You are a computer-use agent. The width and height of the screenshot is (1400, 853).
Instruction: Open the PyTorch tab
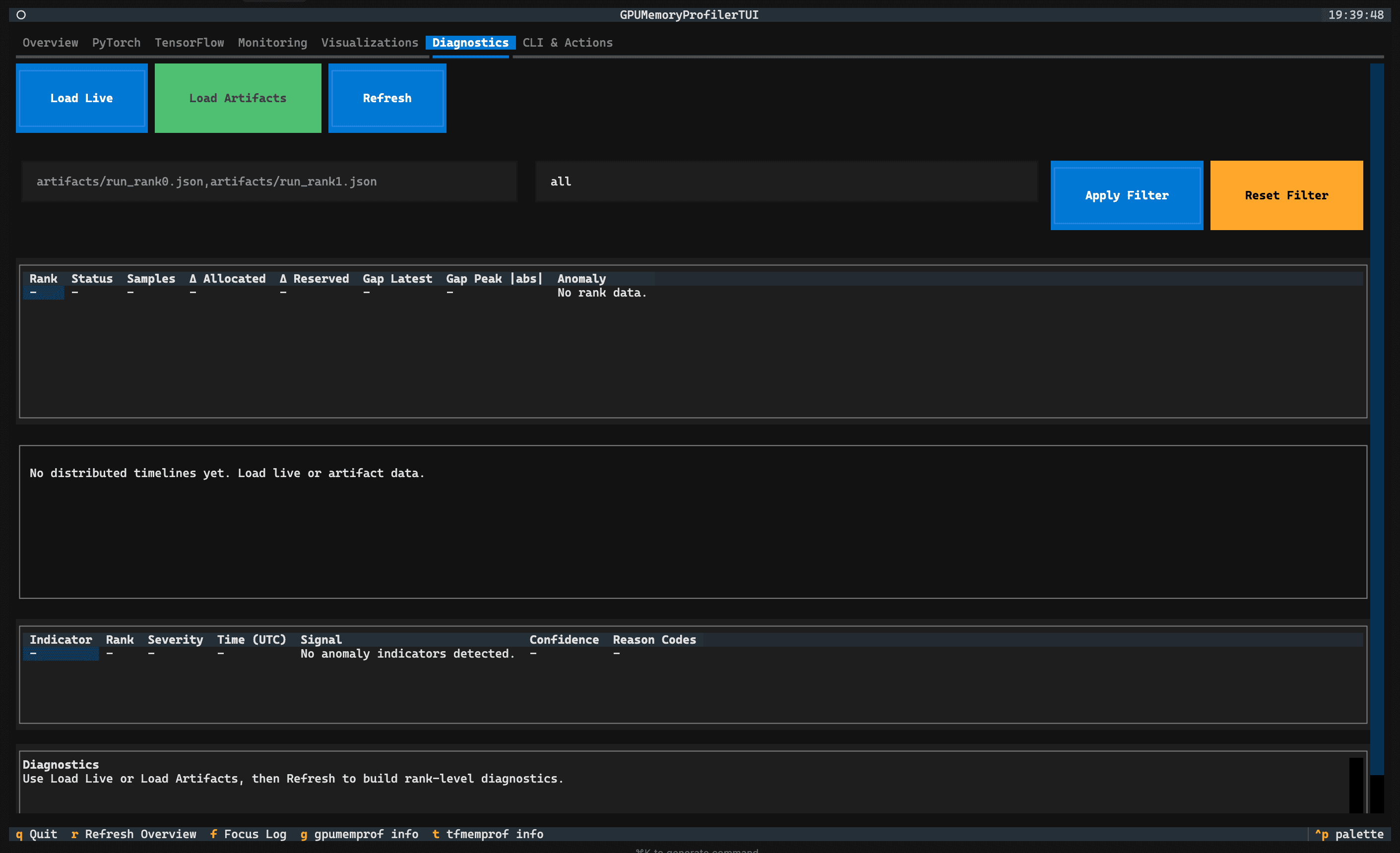coord(116,43)
